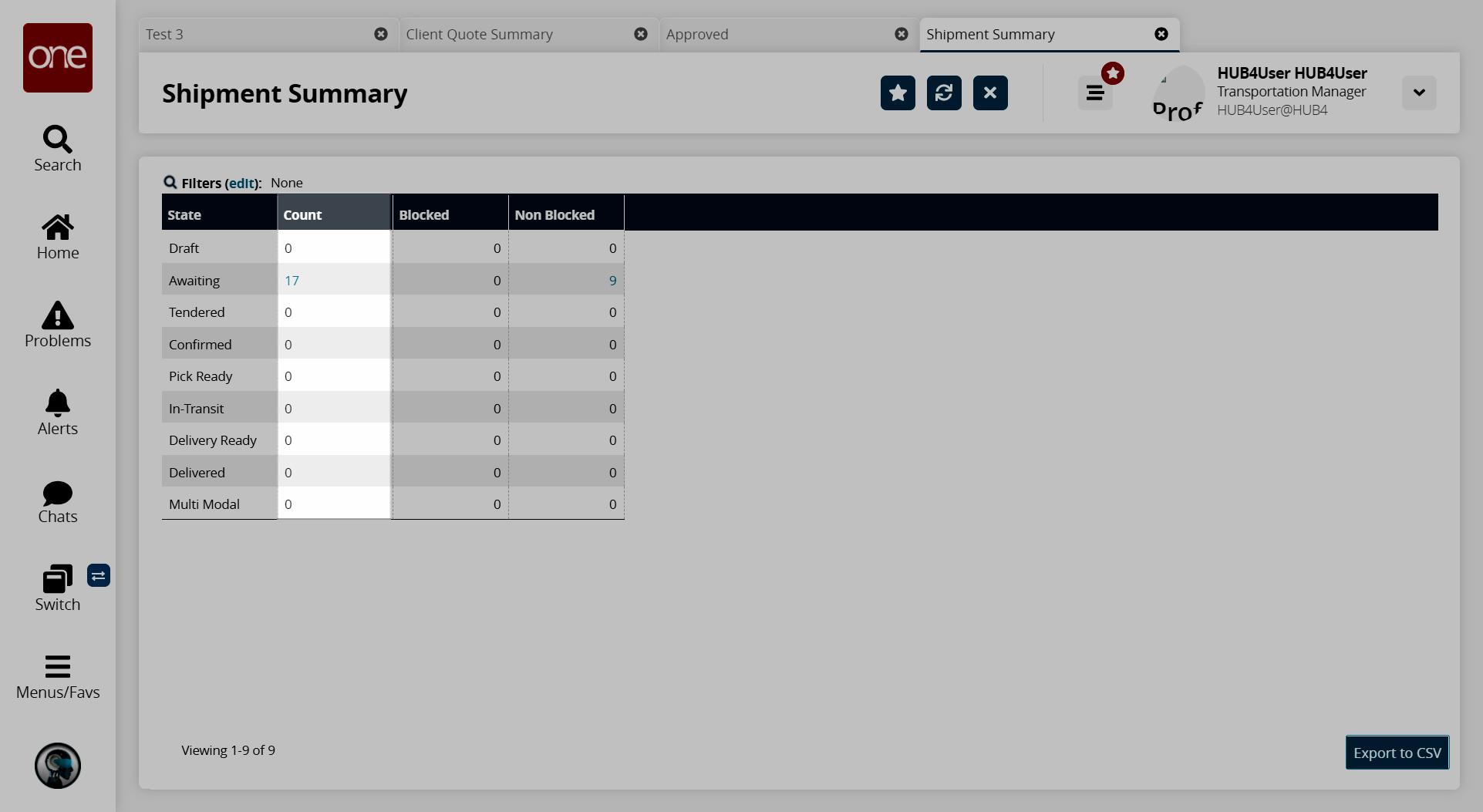This screenshot has width=1483, height=812.
Task: Open the Filters edit link
Action: point(241,184)
